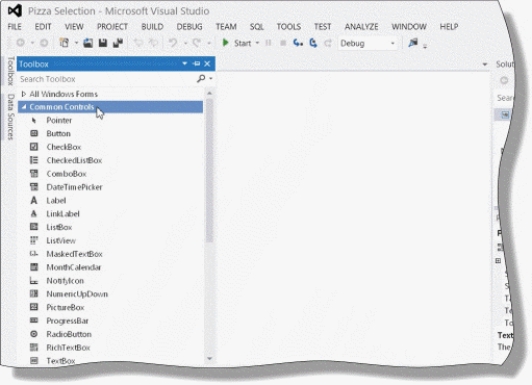Open the Debug configuration dropdown
This screenshot has width=532, height=385.
coord(393,43)
